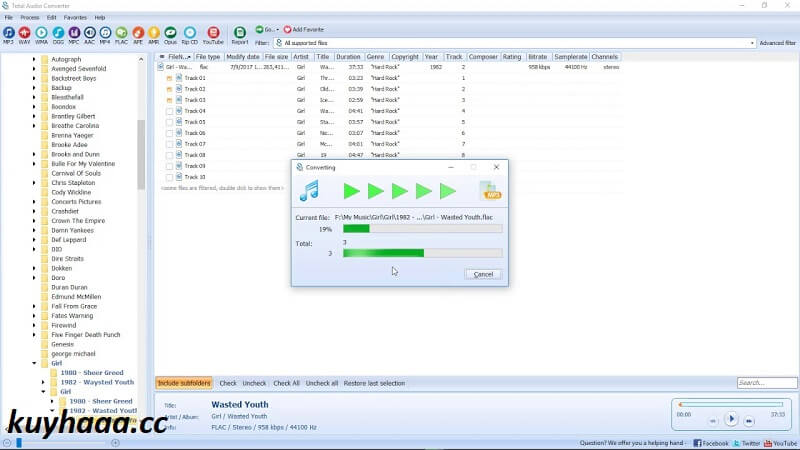Click the preview player seek bar
Image resolution: width=800 pixels, height=450 pixels.
click(x=731, y=405)
